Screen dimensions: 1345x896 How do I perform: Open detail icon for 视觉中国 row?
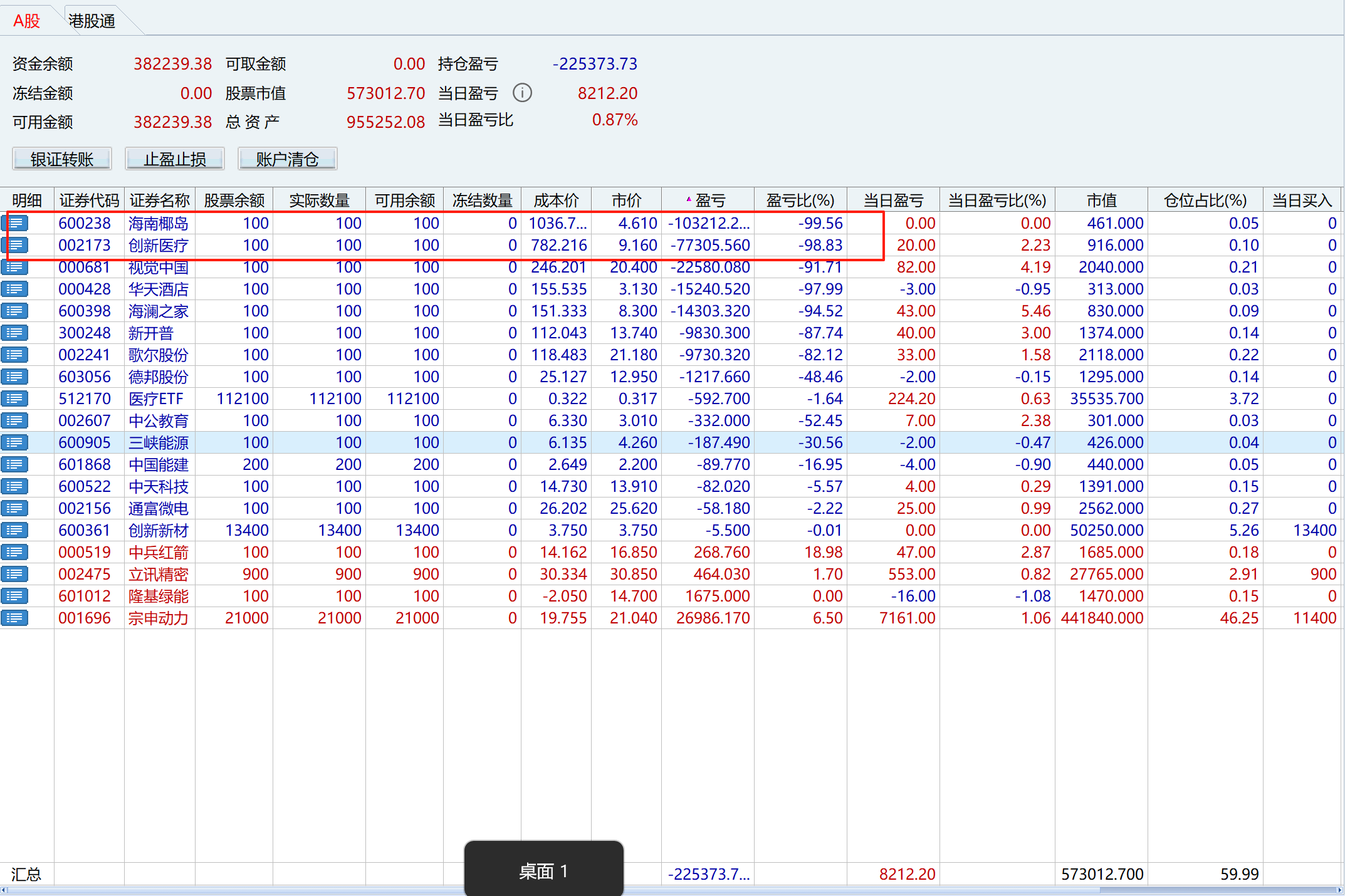click(x=14, y=268)
